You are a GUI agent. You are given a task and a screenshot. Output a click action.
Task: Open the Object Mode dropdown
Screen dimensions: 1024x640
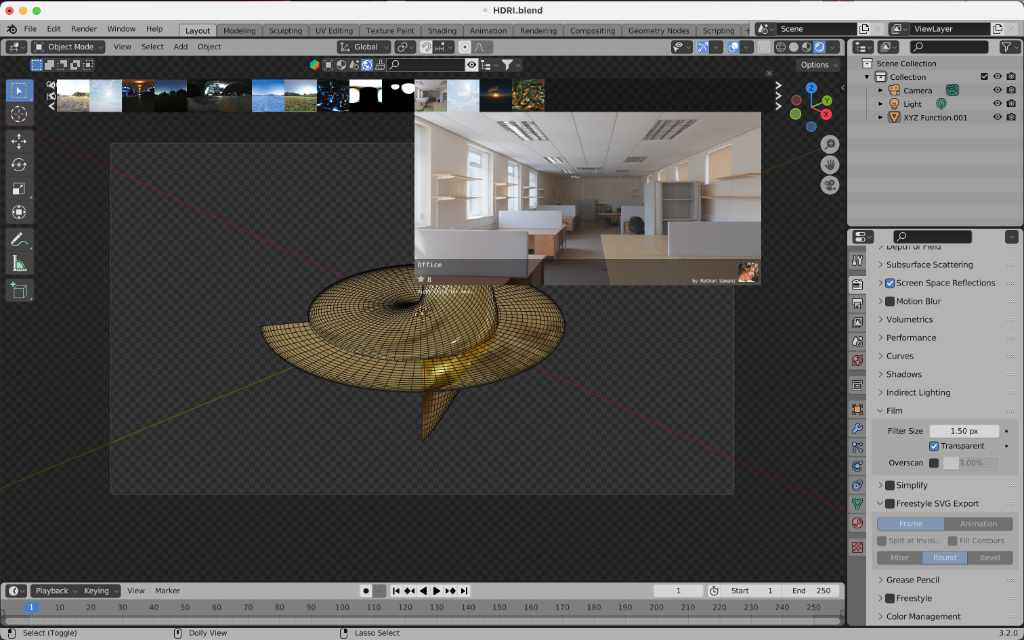pyautogui.click(x=68, y=47)
